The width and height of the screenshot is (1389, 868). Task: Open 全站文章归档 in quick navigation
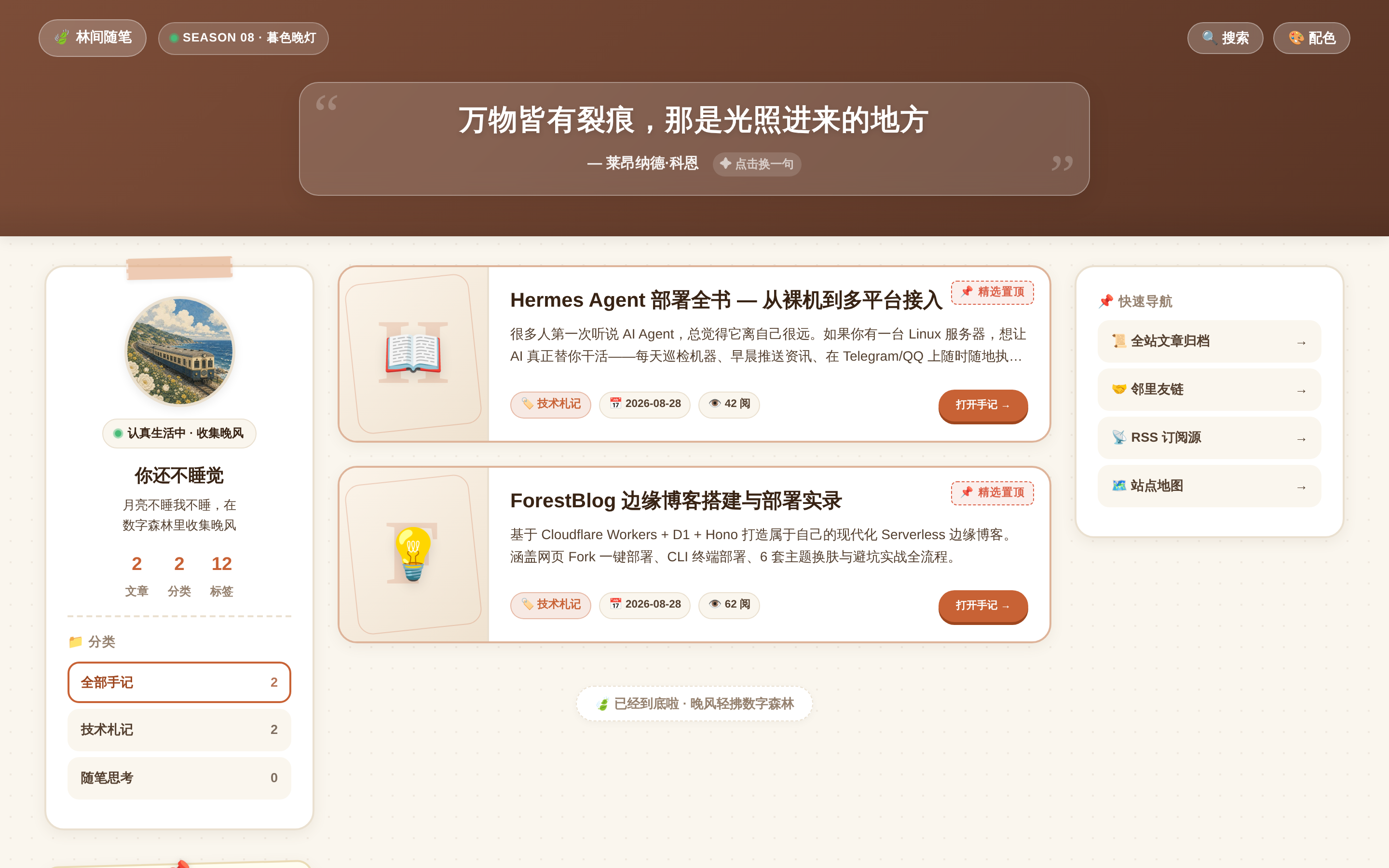pos(1210,341)
